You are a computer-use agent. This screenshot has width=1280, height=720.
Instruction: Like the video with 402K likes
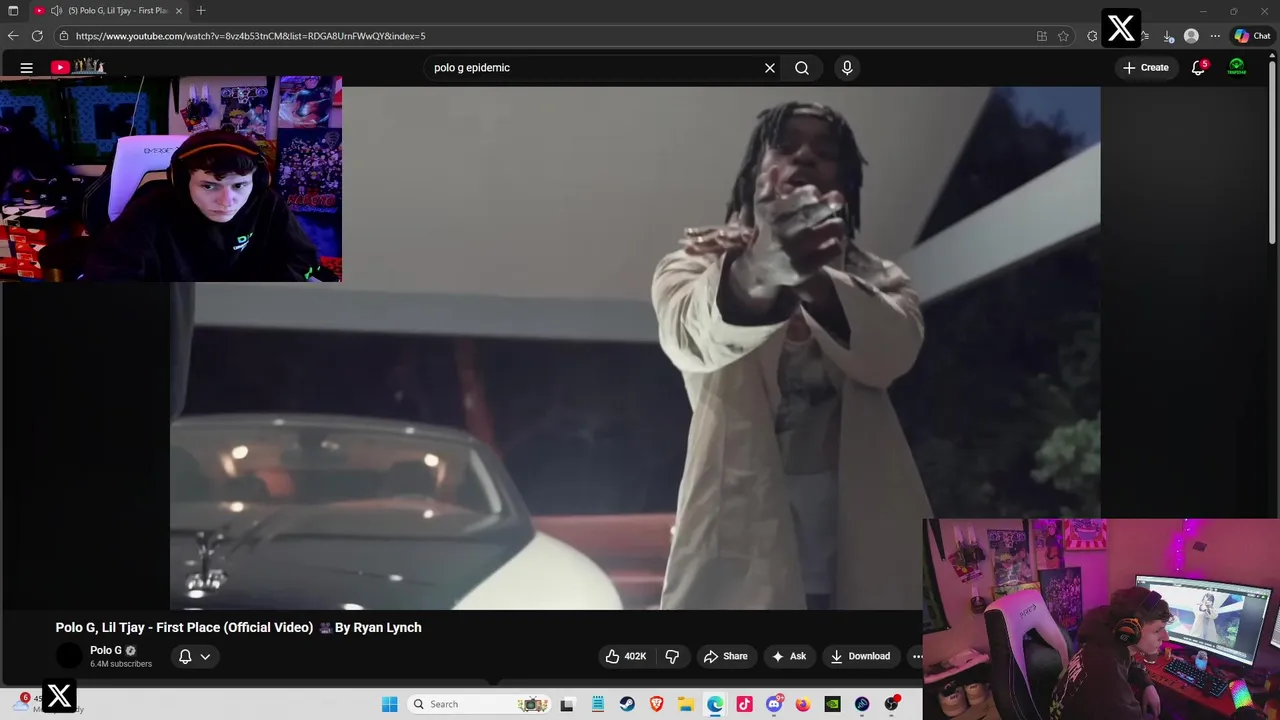626,656
